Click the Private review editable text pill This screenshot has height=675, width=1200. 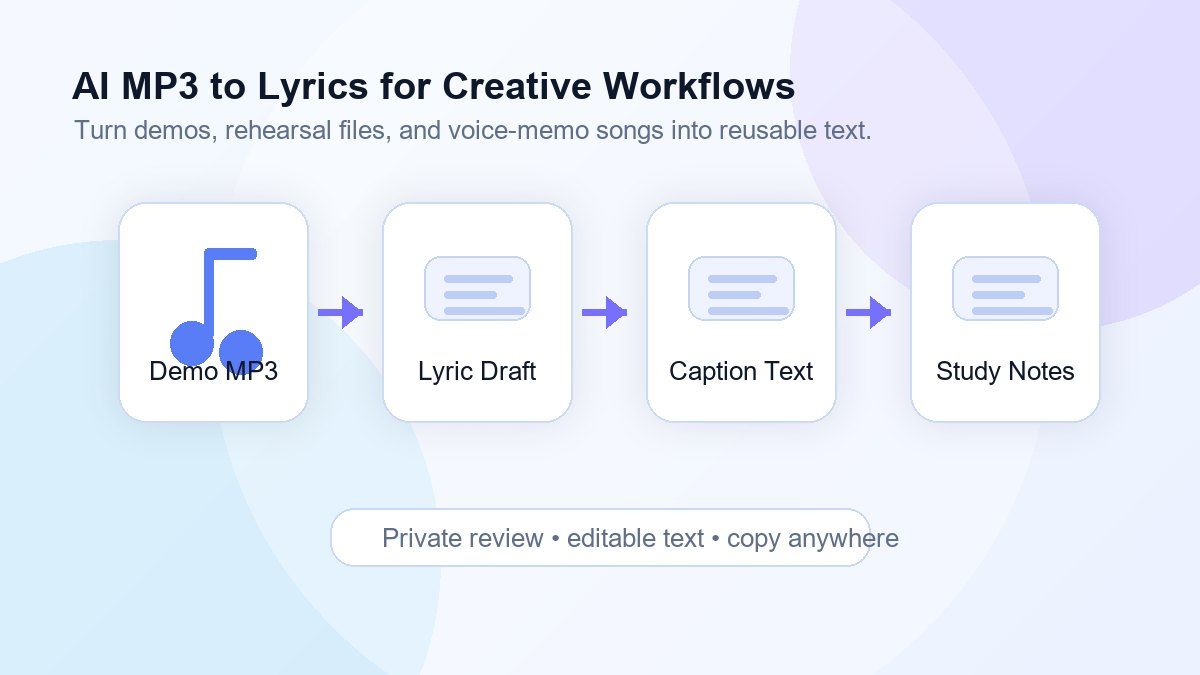click(600, 538)
